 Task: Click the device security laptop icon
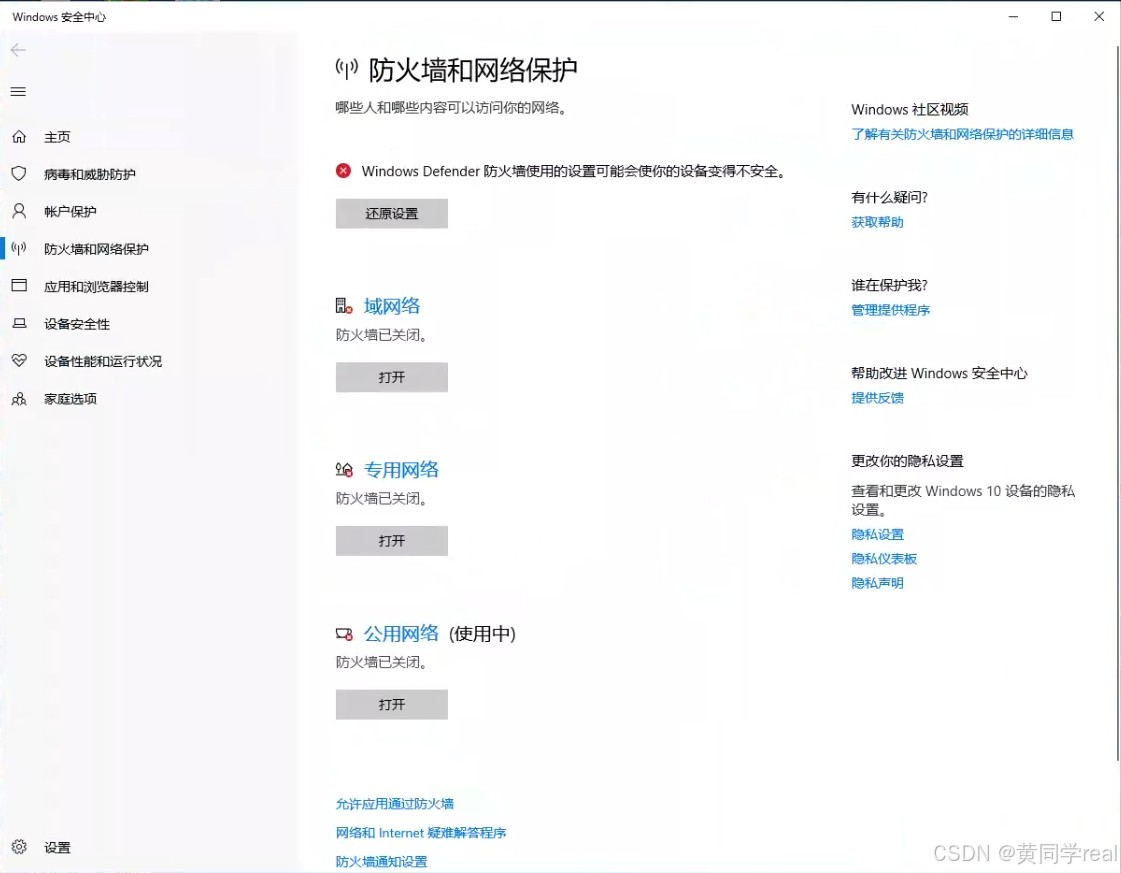tap(19, 323)
